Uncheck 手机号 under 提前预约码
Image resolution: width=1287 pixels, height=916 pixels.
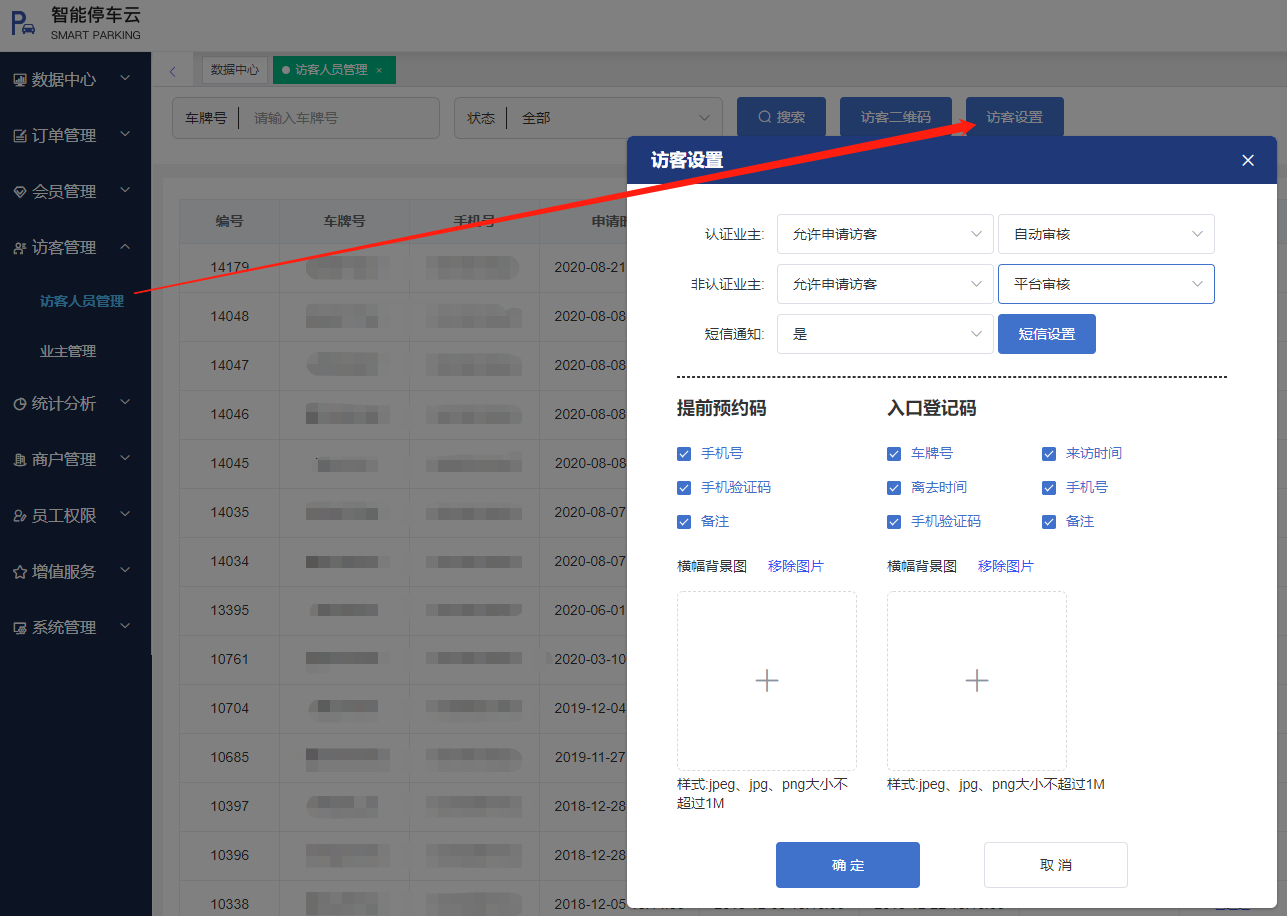[x=684, y=454]
